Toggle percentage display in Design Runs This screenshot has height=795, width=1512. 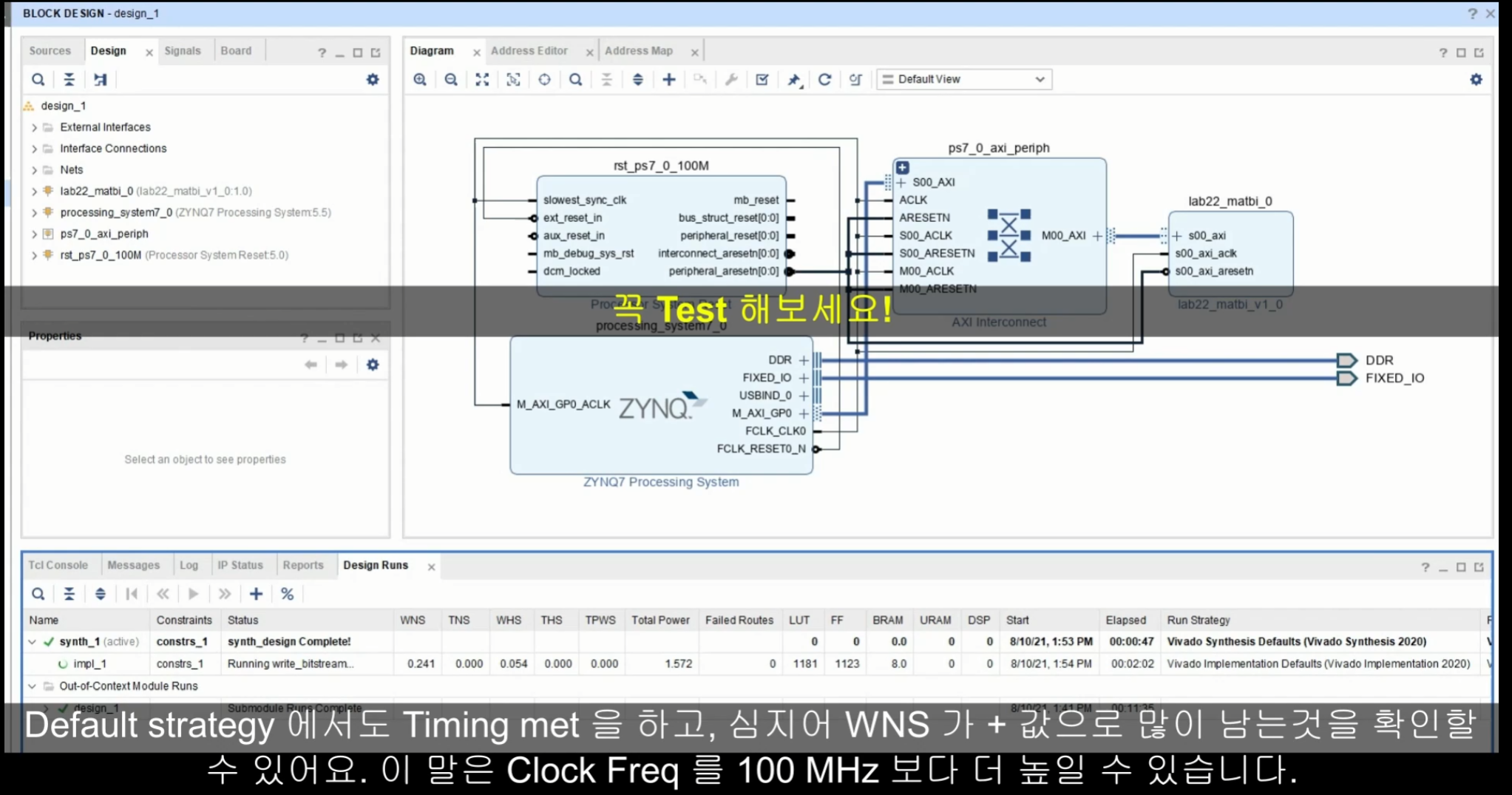(288, 594)
